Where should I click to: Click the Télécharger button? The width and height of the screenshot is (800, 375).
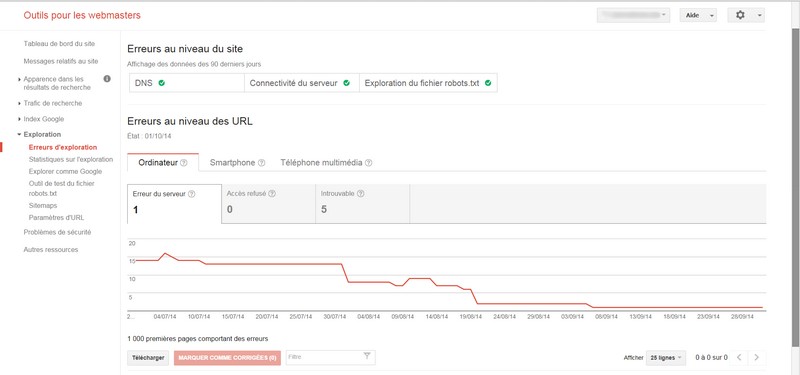pyautogui.click(x=148, y=358)
